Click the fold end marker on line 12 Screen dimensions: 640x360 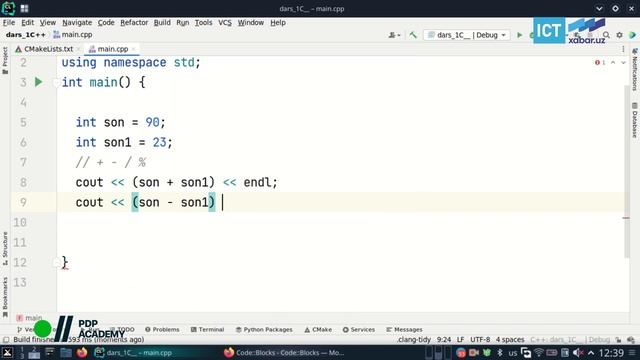coord(56,262)
